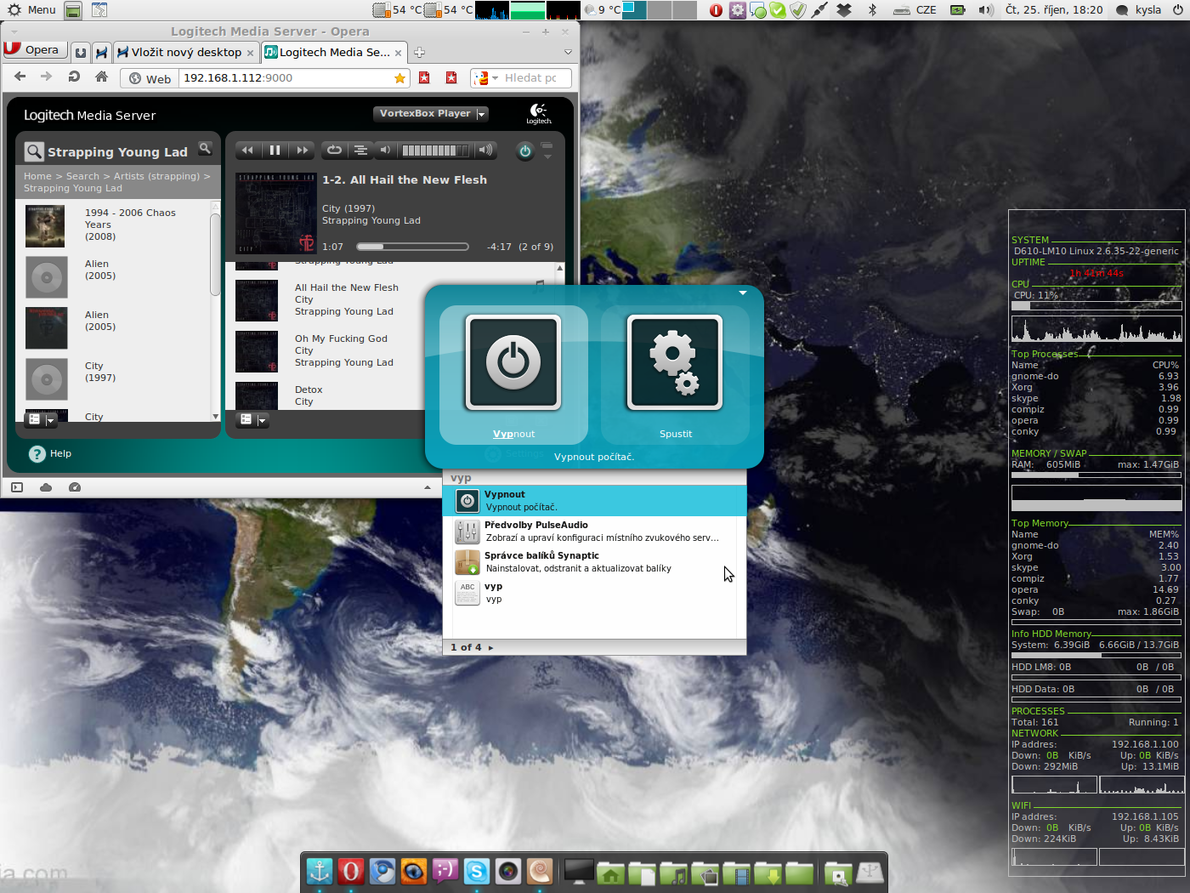
Task: Click the search magnifier in the Strapping Young Lad header
Action: point(205,149)
